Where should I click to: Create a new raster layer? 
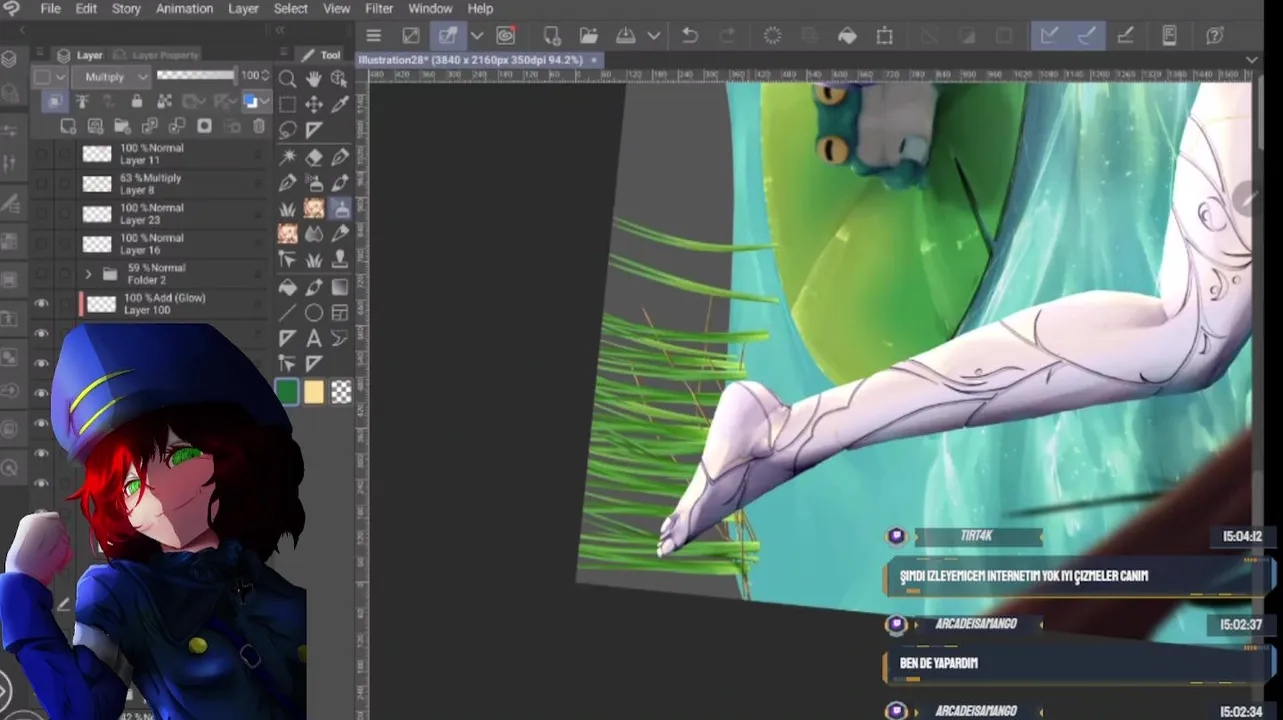click(x=68, y=126)
